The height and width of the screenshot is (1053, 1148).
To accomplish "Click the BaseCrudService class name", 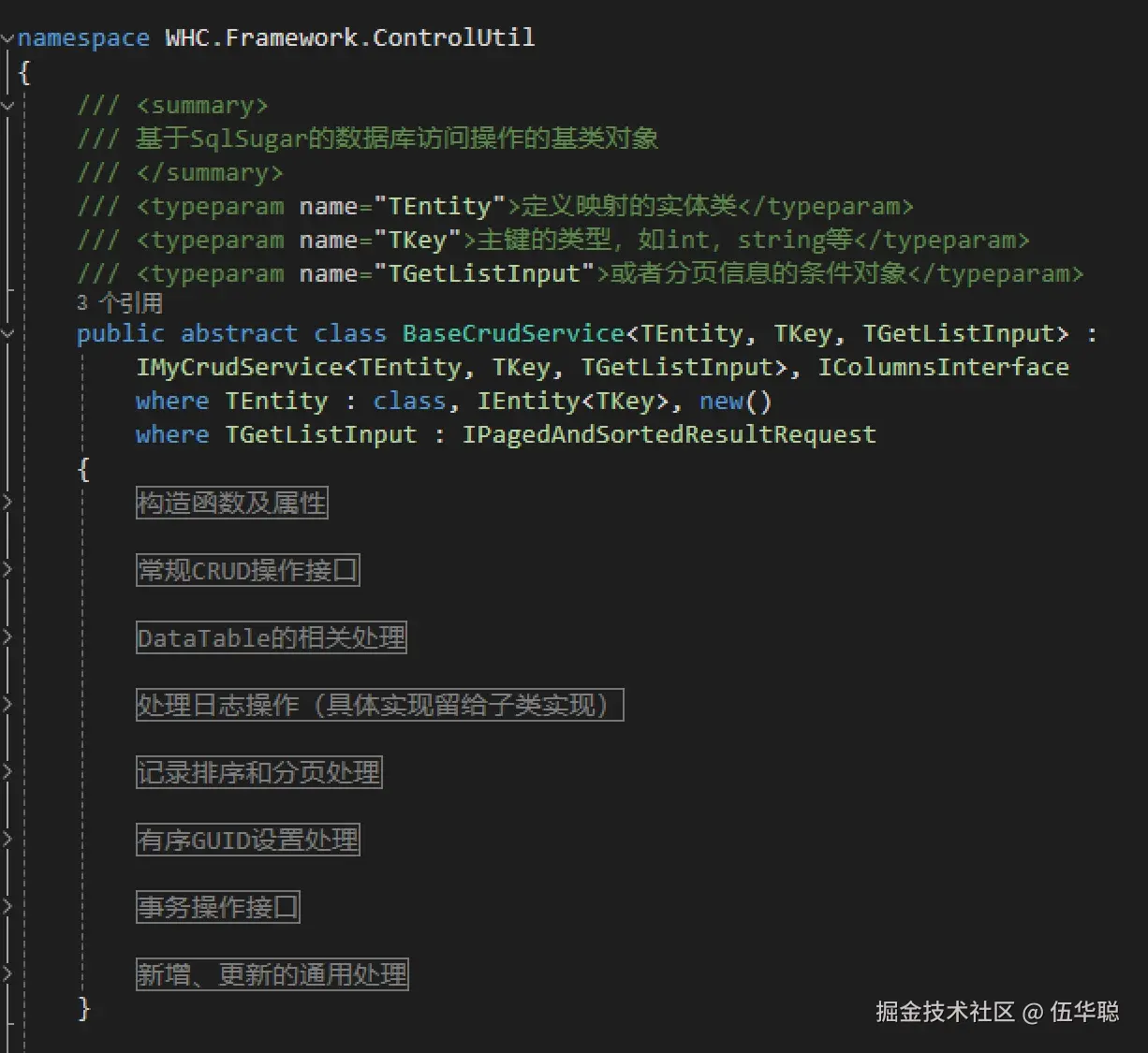I will (x=513, y=334).
